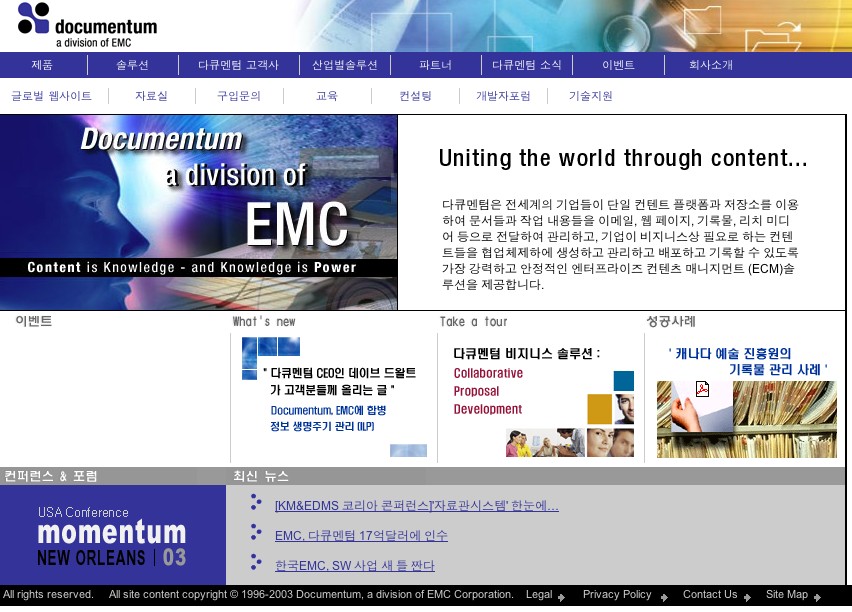852x612 pixels.
Task: Open KM&EDMS 코리아 콘퍼런스 news link
Action: pos(416,505)
